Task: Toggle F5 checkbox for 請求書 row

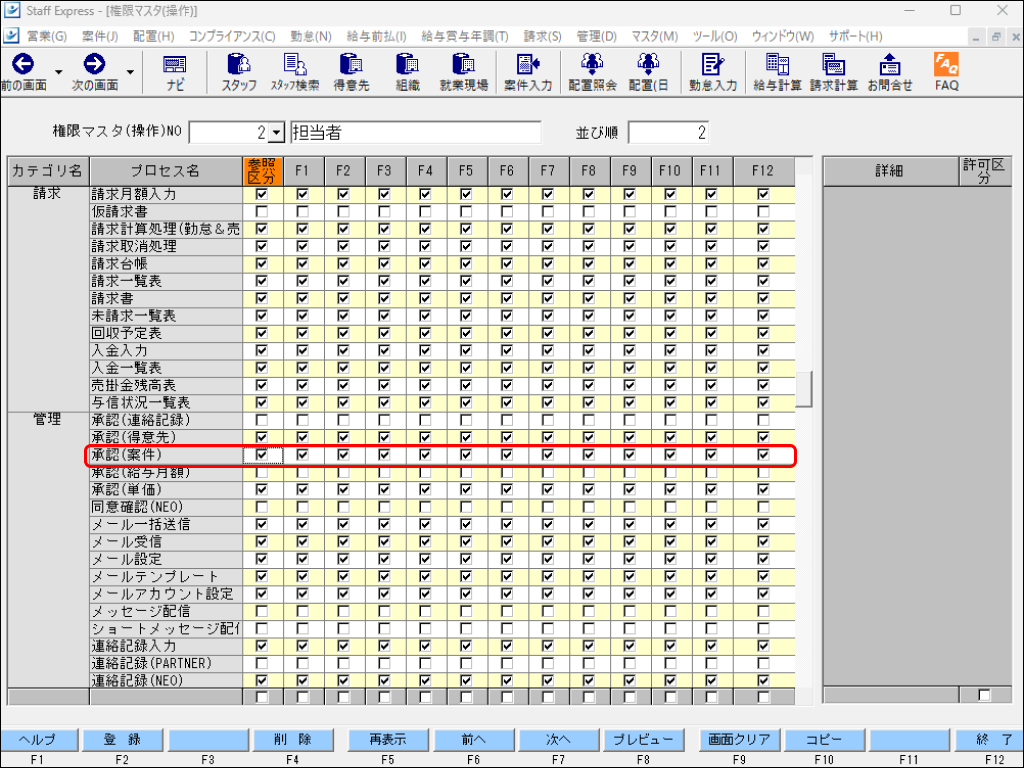Action: point(466,298)
